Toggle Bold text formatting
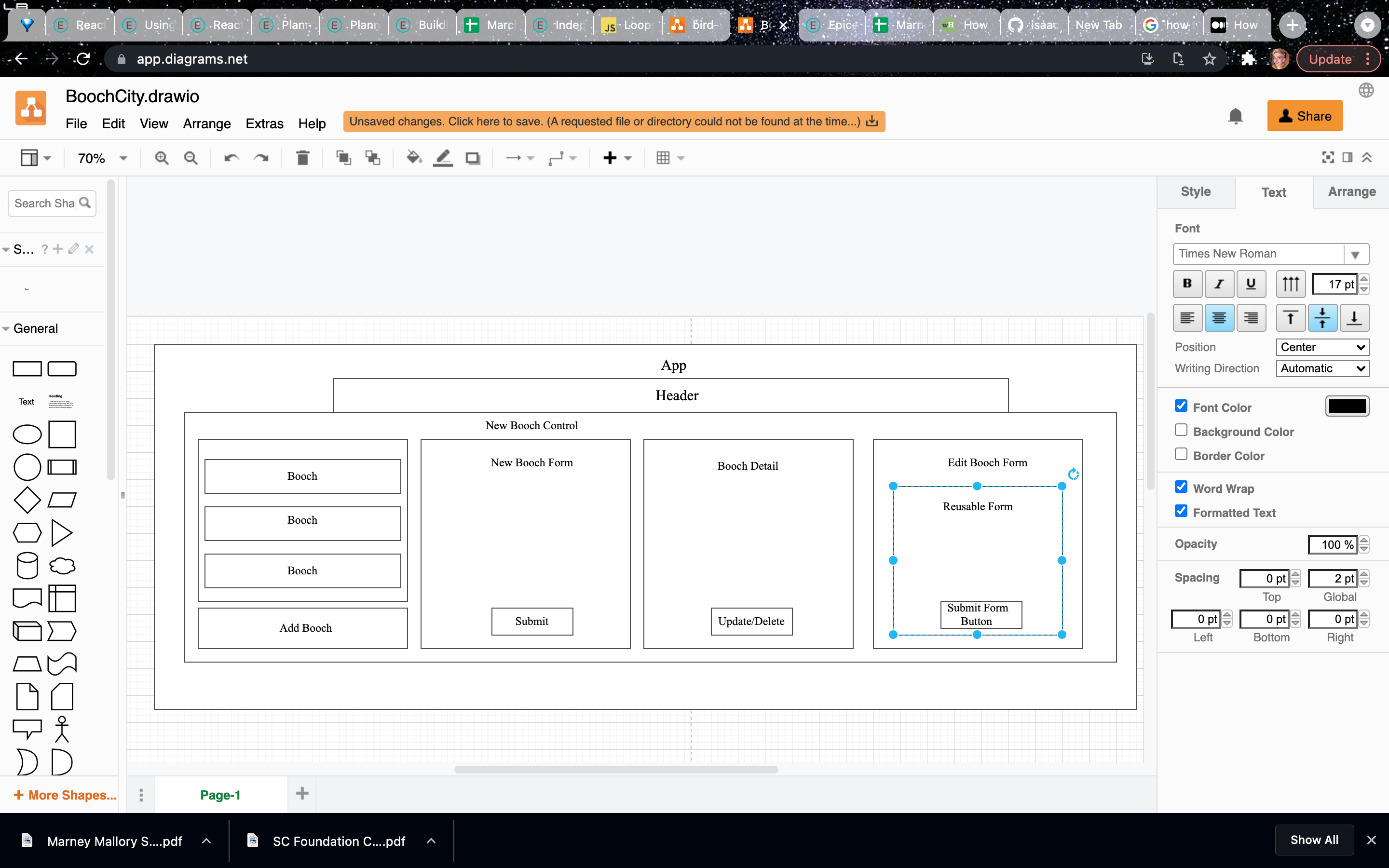Viewport: 1389px width, 868px height. (x=1187, y=284)
